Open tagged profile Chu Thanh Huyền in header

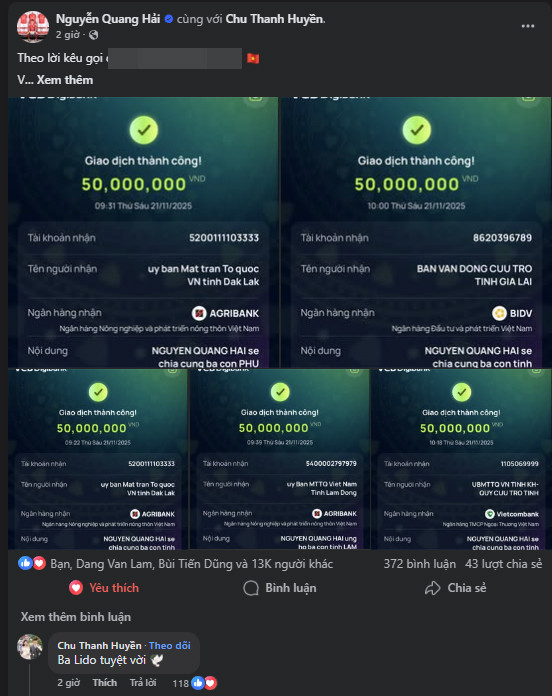275,19
